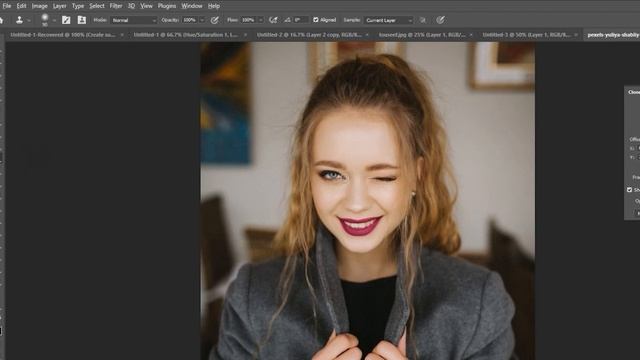
Task: Open the Window menu
Action: [192, 6]
